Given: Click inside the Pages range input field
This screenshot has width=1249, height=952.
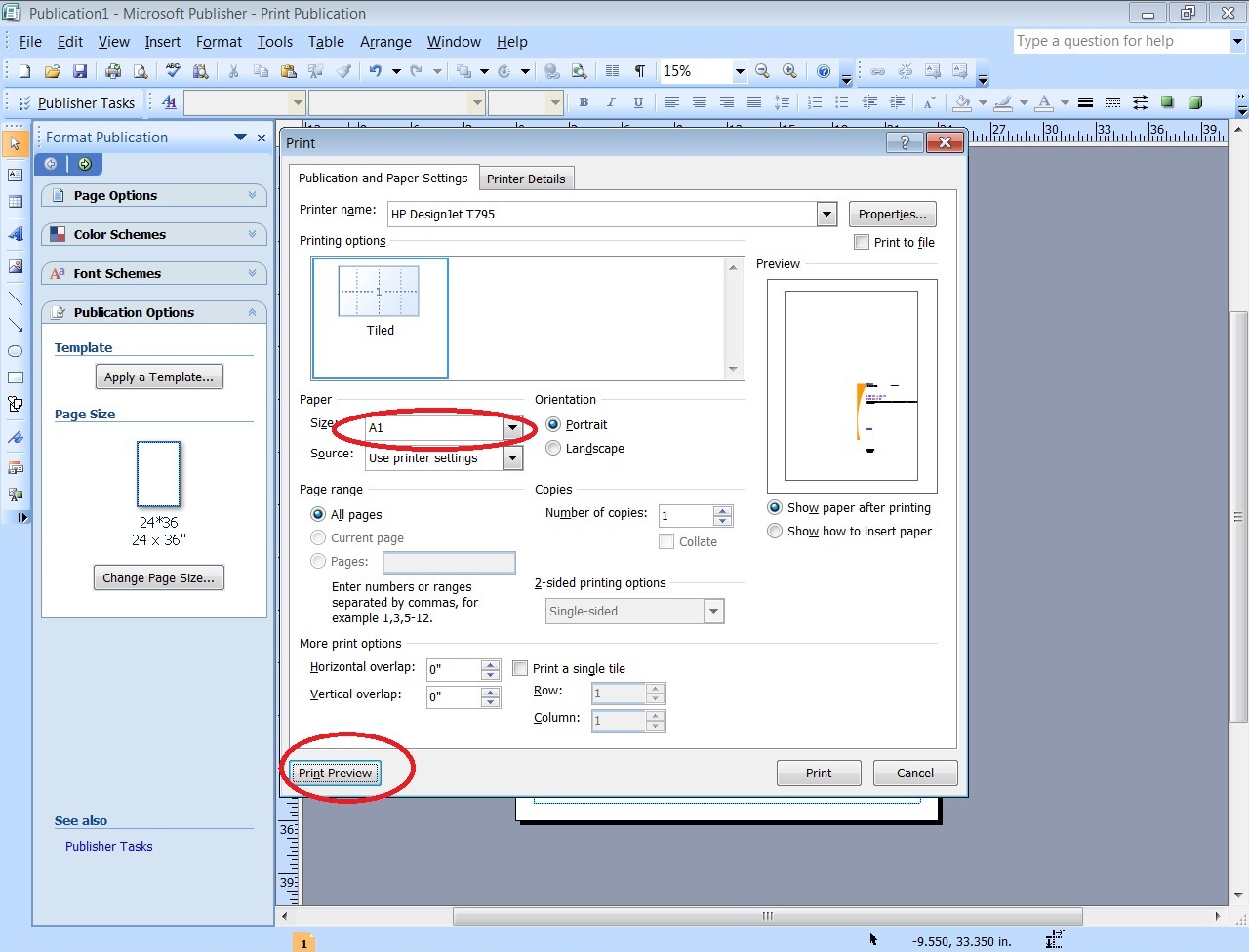Looking at the screenshot, I should (x=449, y=562).
